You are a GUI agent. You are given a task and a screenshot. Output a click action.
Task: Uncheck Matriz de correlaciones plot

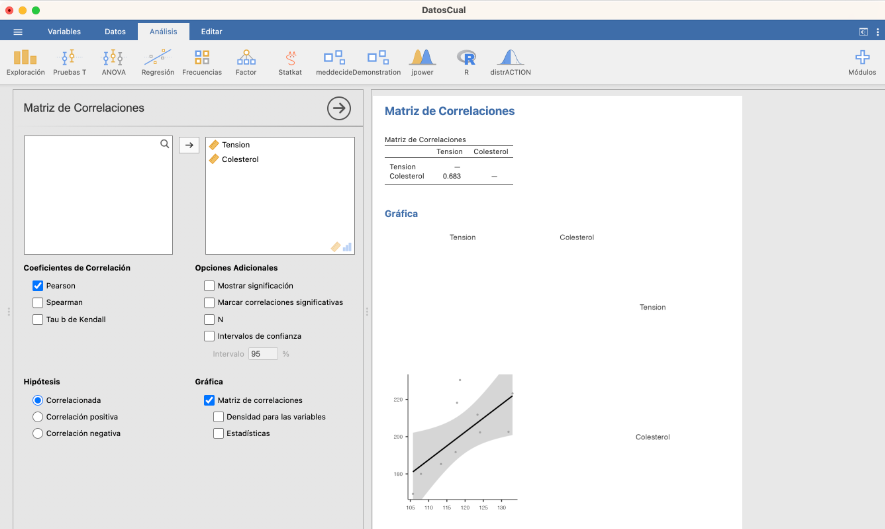point(209,400)
